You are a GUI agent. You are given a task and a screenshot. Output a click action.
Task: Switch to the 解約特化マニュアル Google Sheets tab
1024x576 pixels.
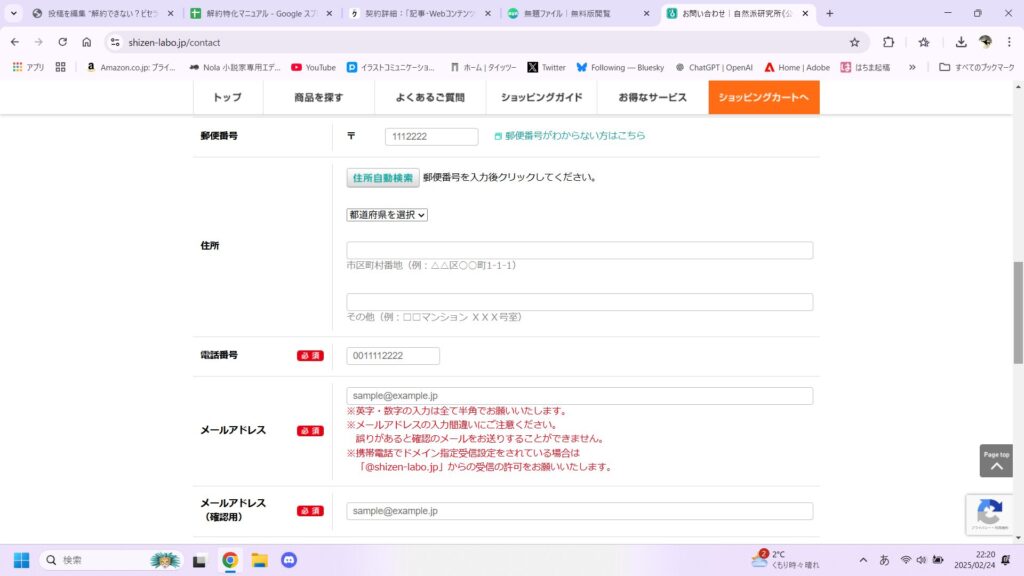coord(261,13)
